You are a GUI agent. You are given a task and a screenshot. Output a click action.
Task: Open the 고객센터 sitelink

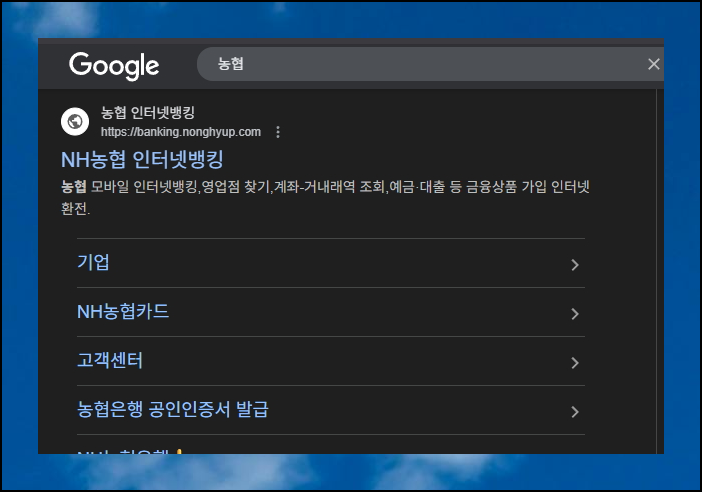point(110,360)
